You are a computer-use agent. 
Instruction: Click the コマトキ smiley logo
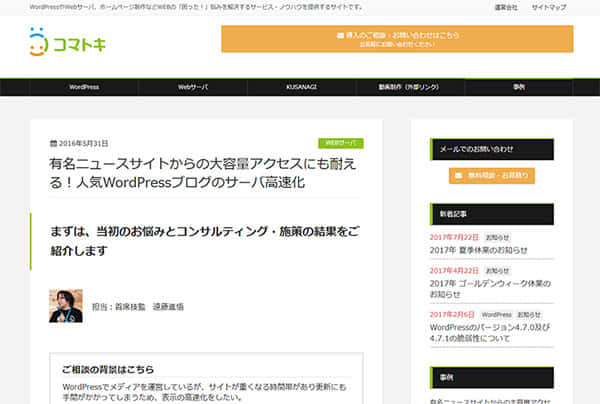tap(67, 42)
